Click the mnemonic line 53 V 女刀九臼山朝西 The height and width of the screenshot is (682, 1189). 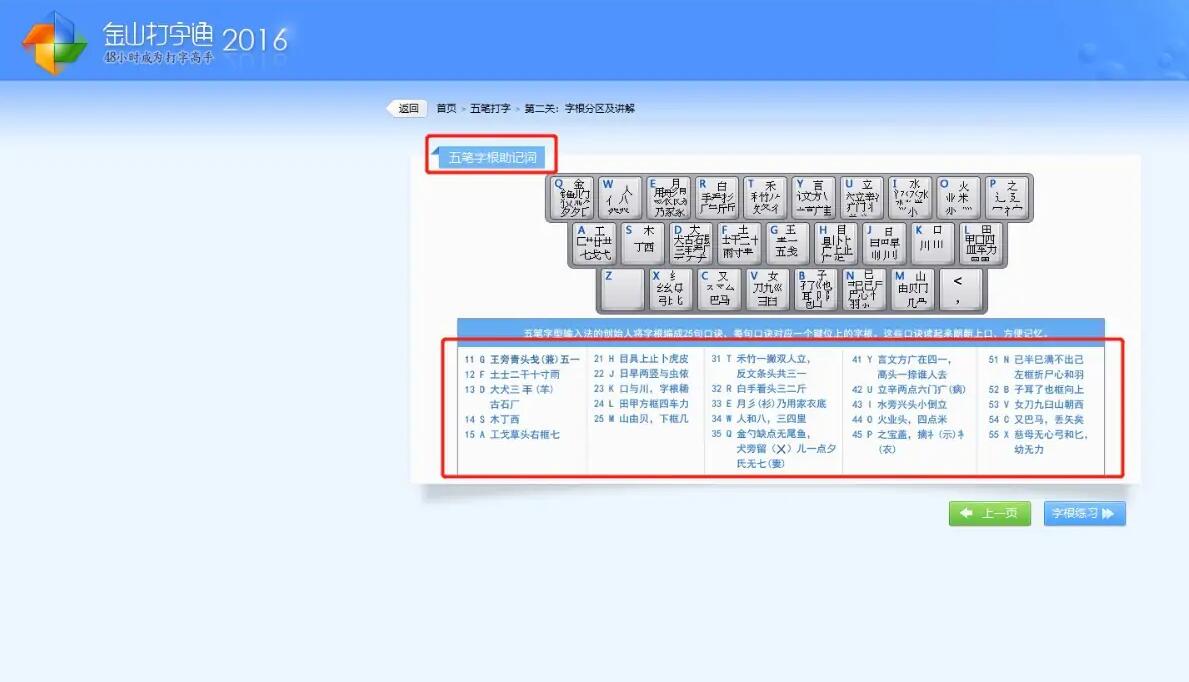pyautogui.click(x=1036, y=404)
